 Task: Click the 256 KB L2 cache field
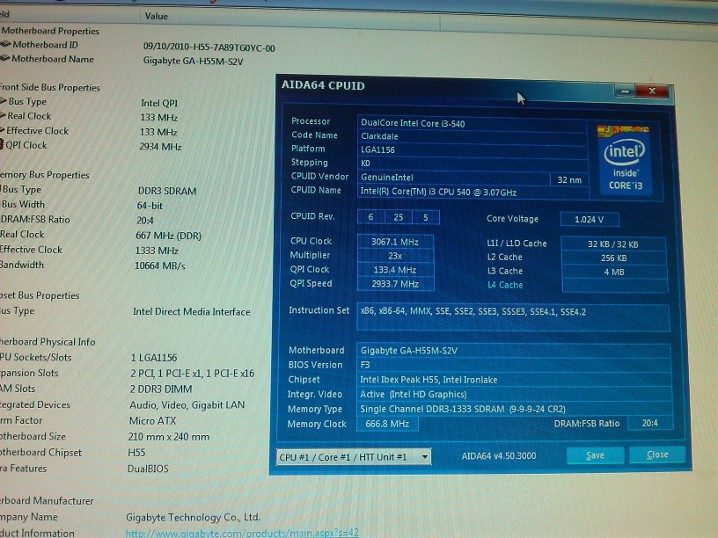click(614, 258)
